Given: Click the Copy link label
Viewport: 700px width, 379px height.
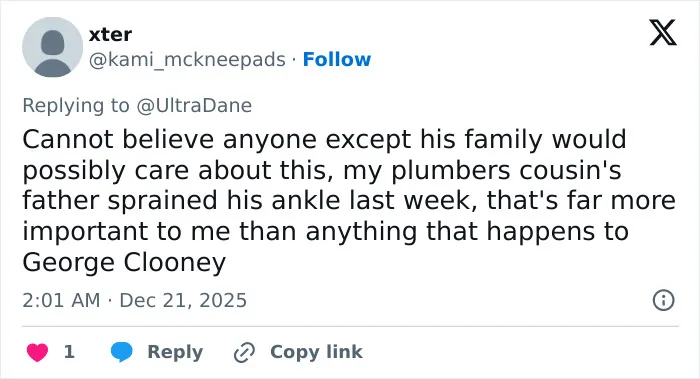Looking at the screenshot, I should (x=316, y=352).
